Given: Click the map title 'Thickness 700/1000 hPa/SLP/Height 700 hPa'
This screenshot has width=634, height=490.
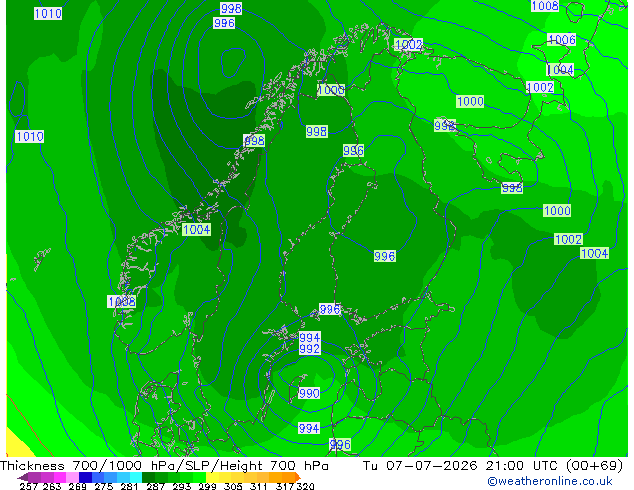Looking at the screenshot, I should pyautogui.click(x=164, y=466).
